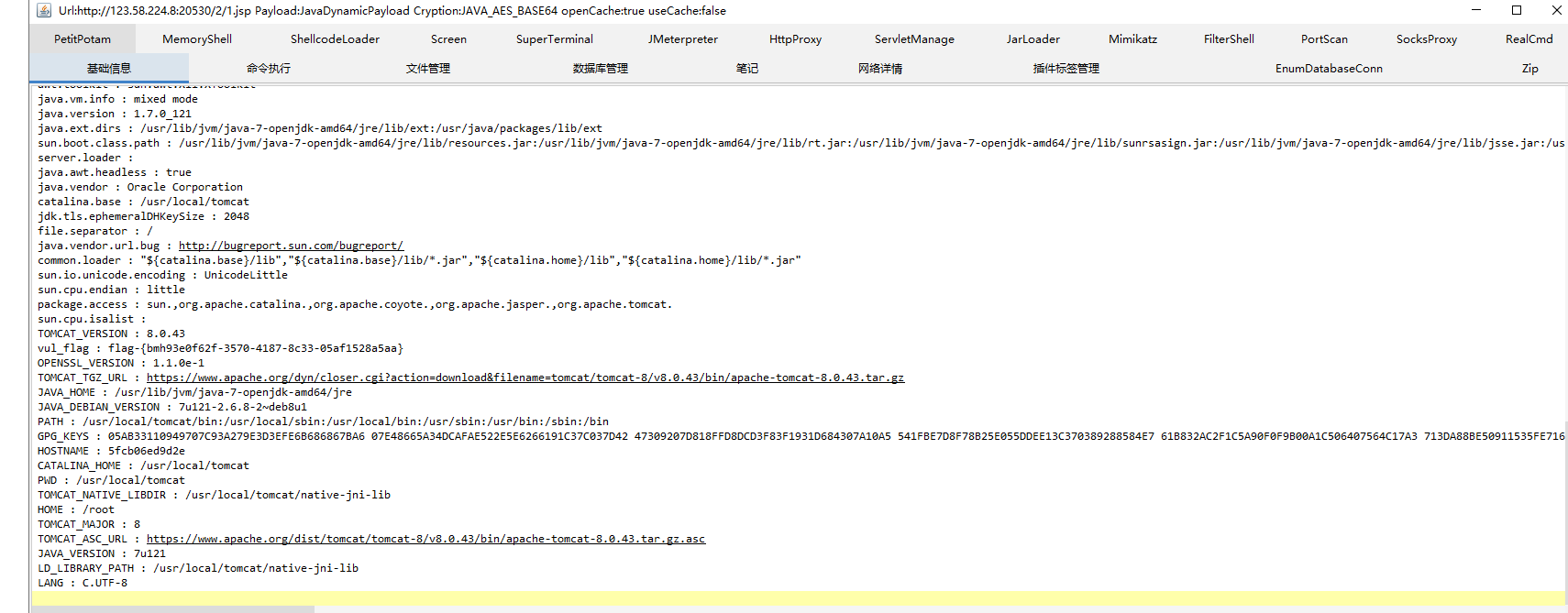Click the JAVA_DEBIAN_VERSION line
1568x613 pixels.
click(172, 407)
